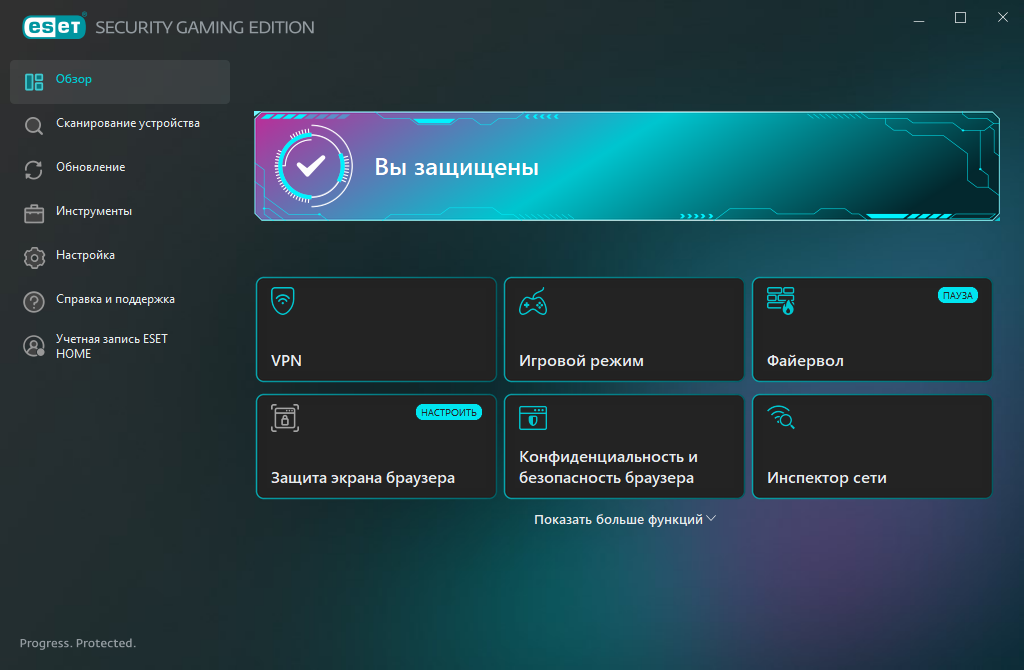Close the ESET window
Screen dimensions: 1024x670
pos(1002,18)
